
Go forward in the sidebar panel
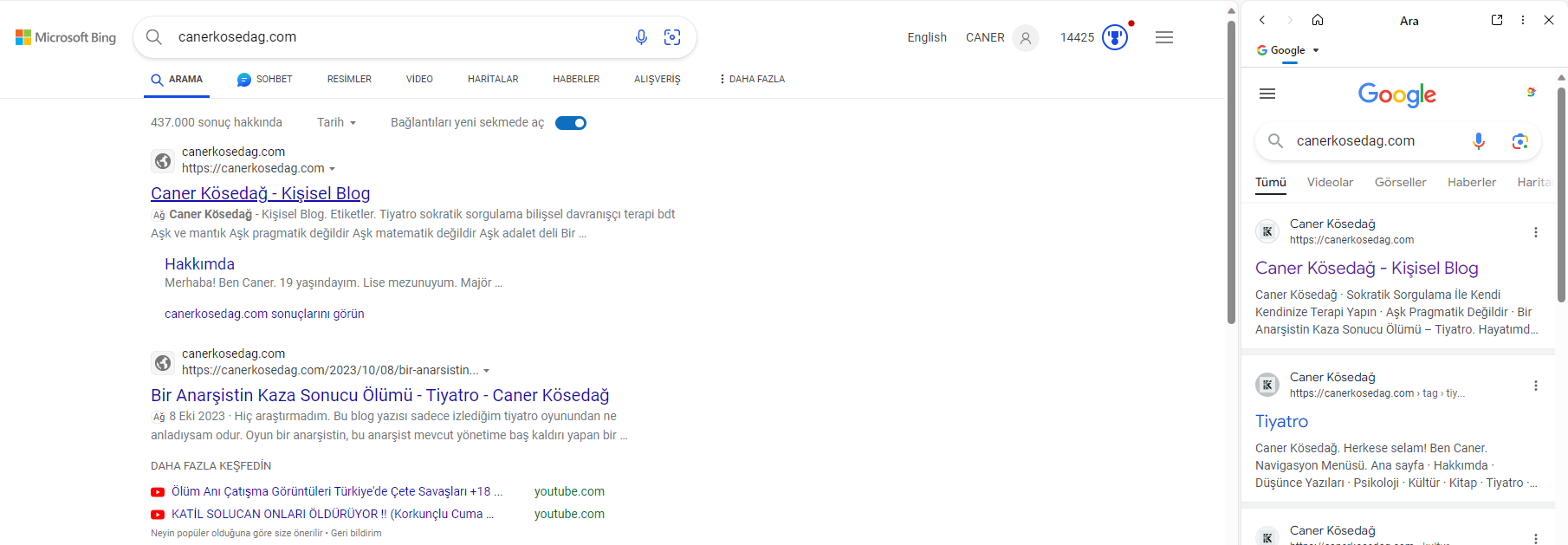click(1289, 20)
